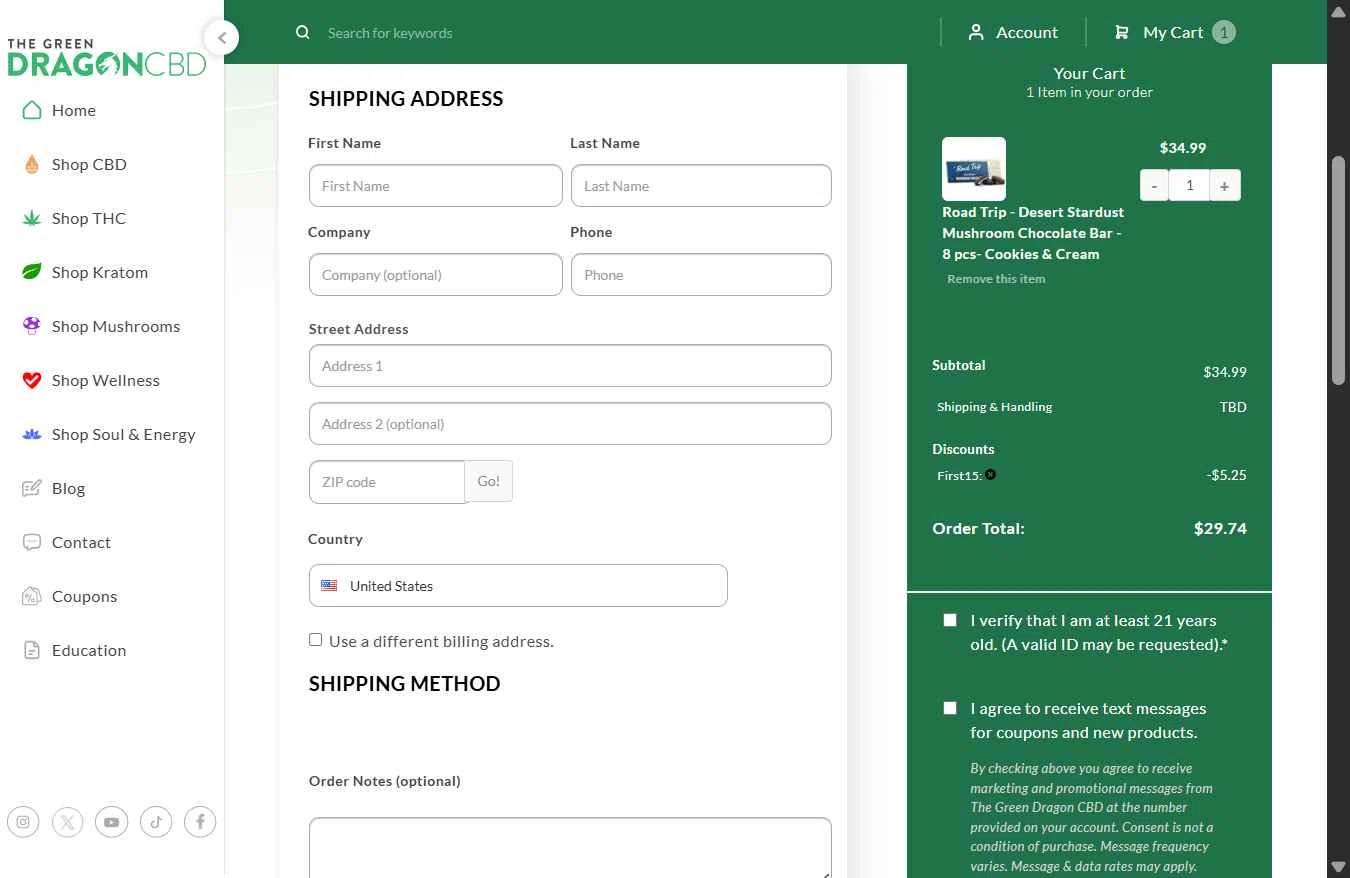Click the Go! button next to ZIP code
1350x878 pixels.
(488, 481)
